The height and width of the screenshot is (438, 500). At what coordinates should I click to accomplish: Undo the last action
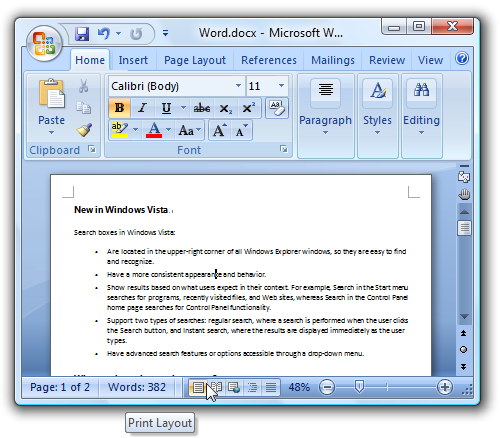coord(104,34)
